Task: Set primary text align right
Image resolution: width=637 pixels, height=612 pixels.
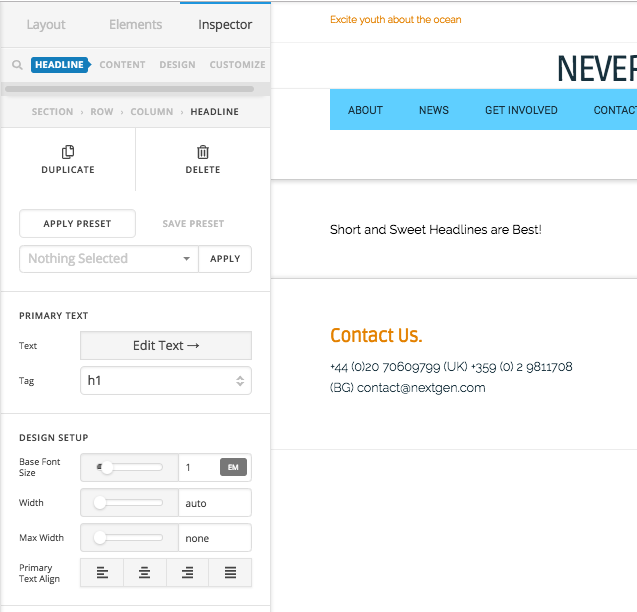Action: point(187,573)
